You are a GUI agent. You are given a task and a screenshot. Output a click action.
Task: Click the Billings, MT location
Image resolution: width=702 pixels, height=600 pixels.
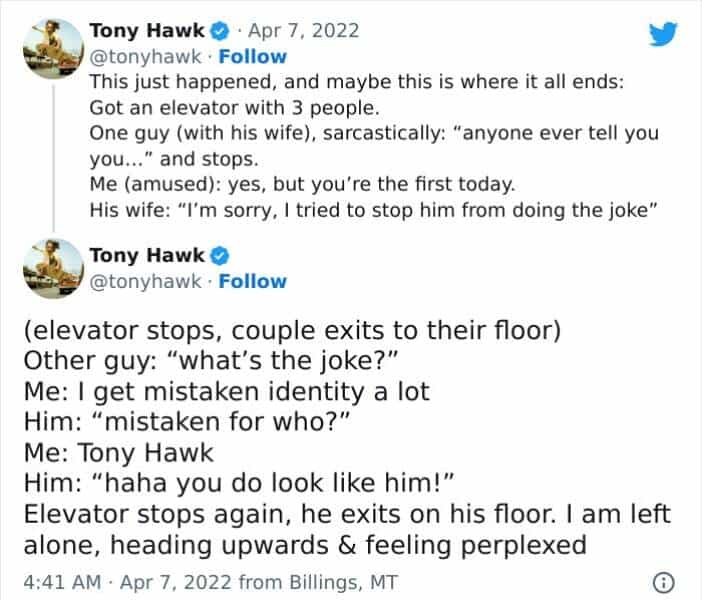point(339,579)
